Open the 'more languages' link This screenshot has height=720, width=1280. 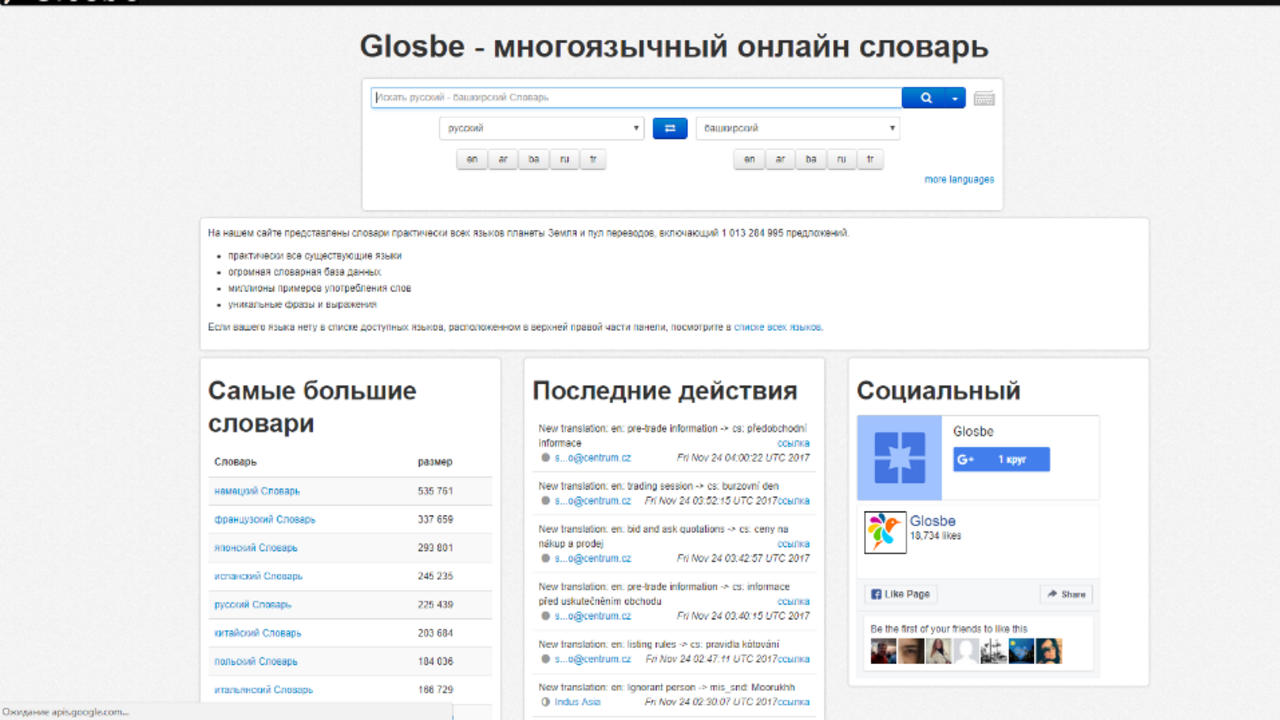[x=959, y=180]
